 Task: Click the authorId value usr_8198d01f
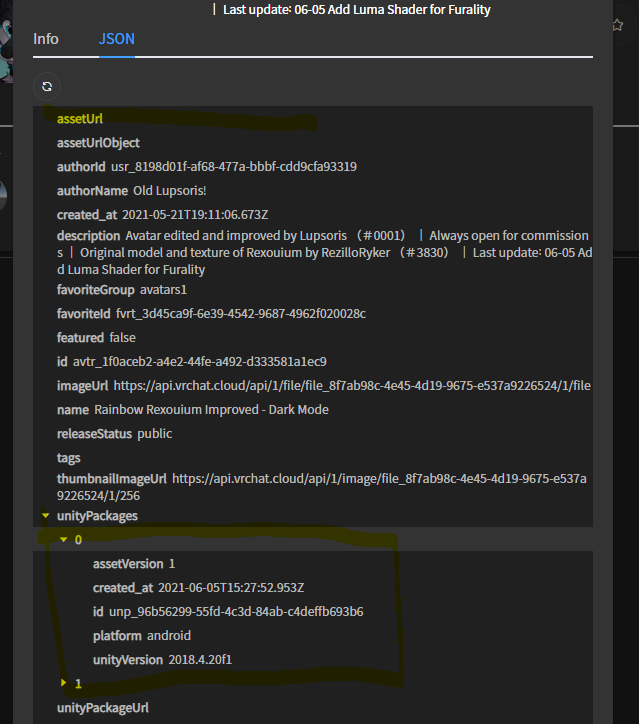234,167
